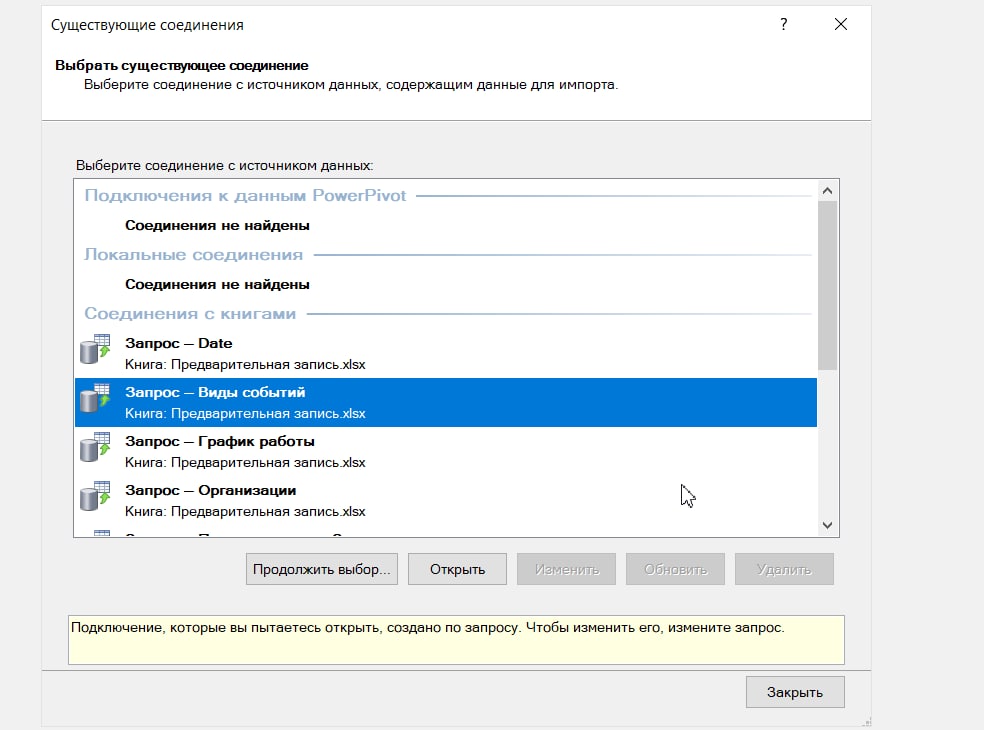
Task: Click the database icon beside Запрос — График работы
Action: pos(95,447)
